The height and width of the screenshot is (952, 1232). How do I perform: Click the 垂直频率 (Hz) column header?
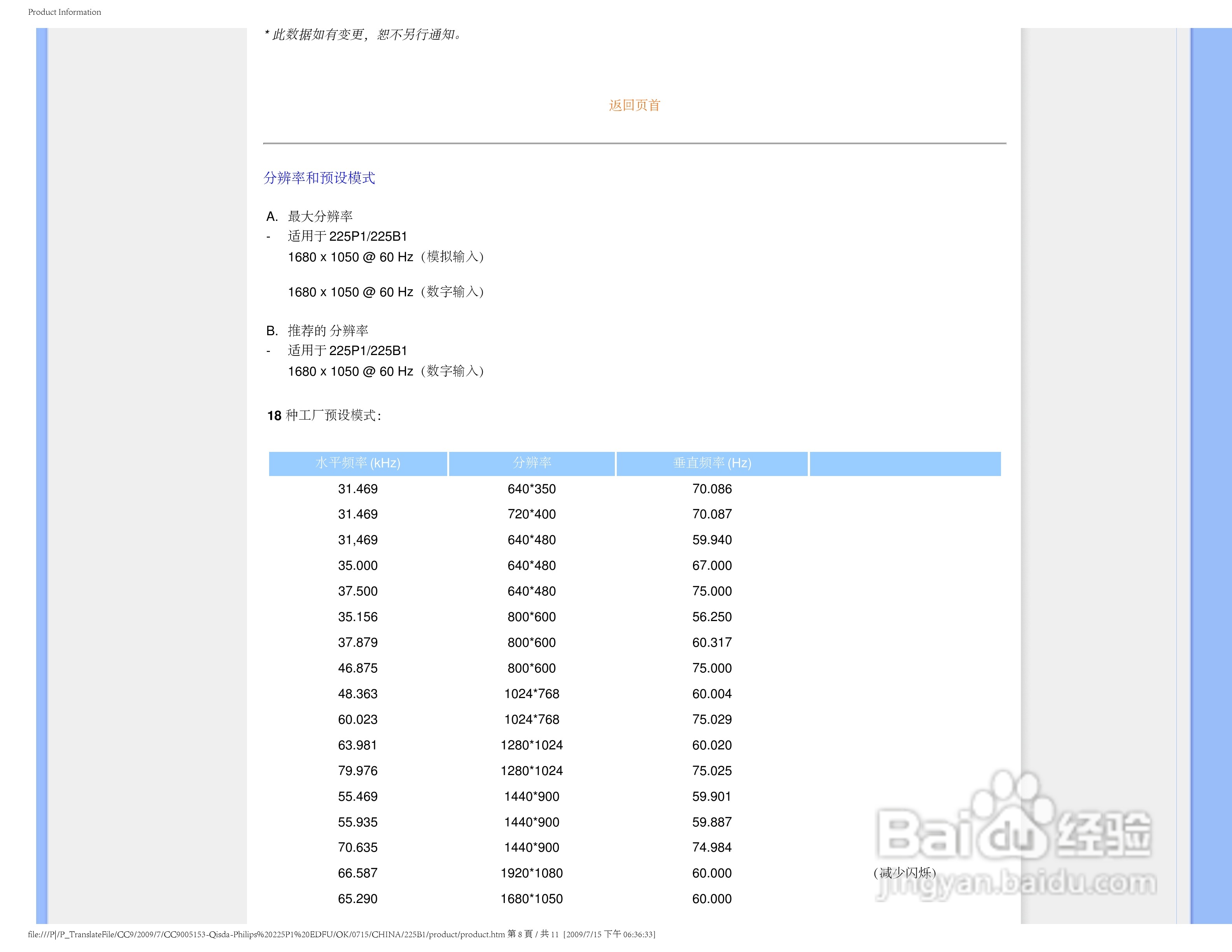point(712,463)
